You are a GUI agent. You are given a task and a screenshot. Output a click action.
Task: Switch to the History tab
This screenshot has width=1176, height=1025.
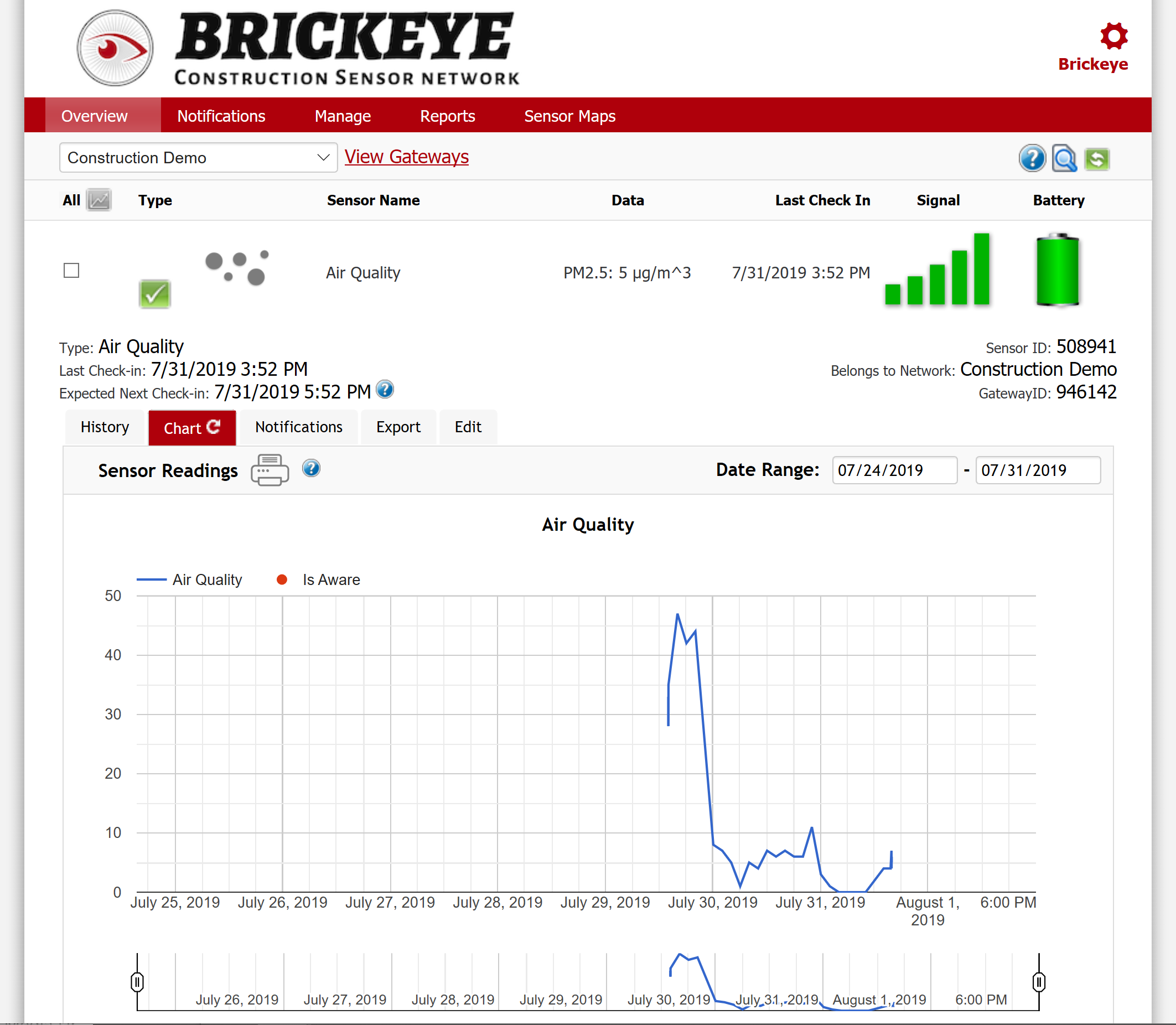tap(105, 427)
